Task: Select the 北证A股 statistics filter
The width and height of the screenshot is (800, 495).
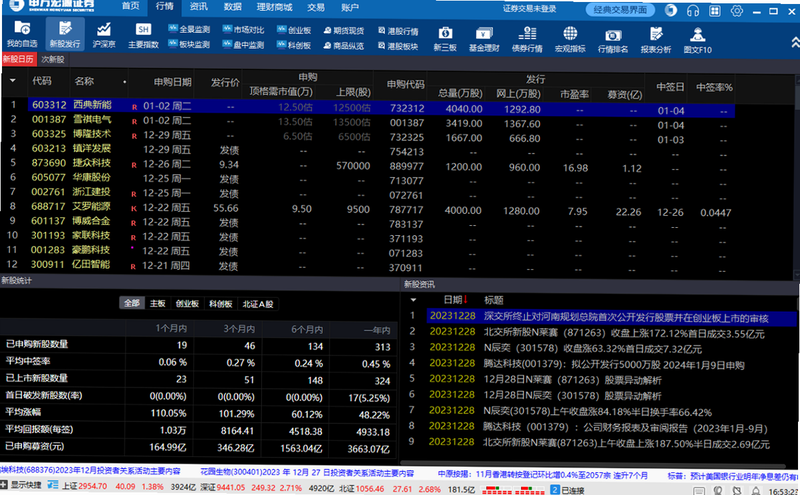Action: [x=258, y=304]
